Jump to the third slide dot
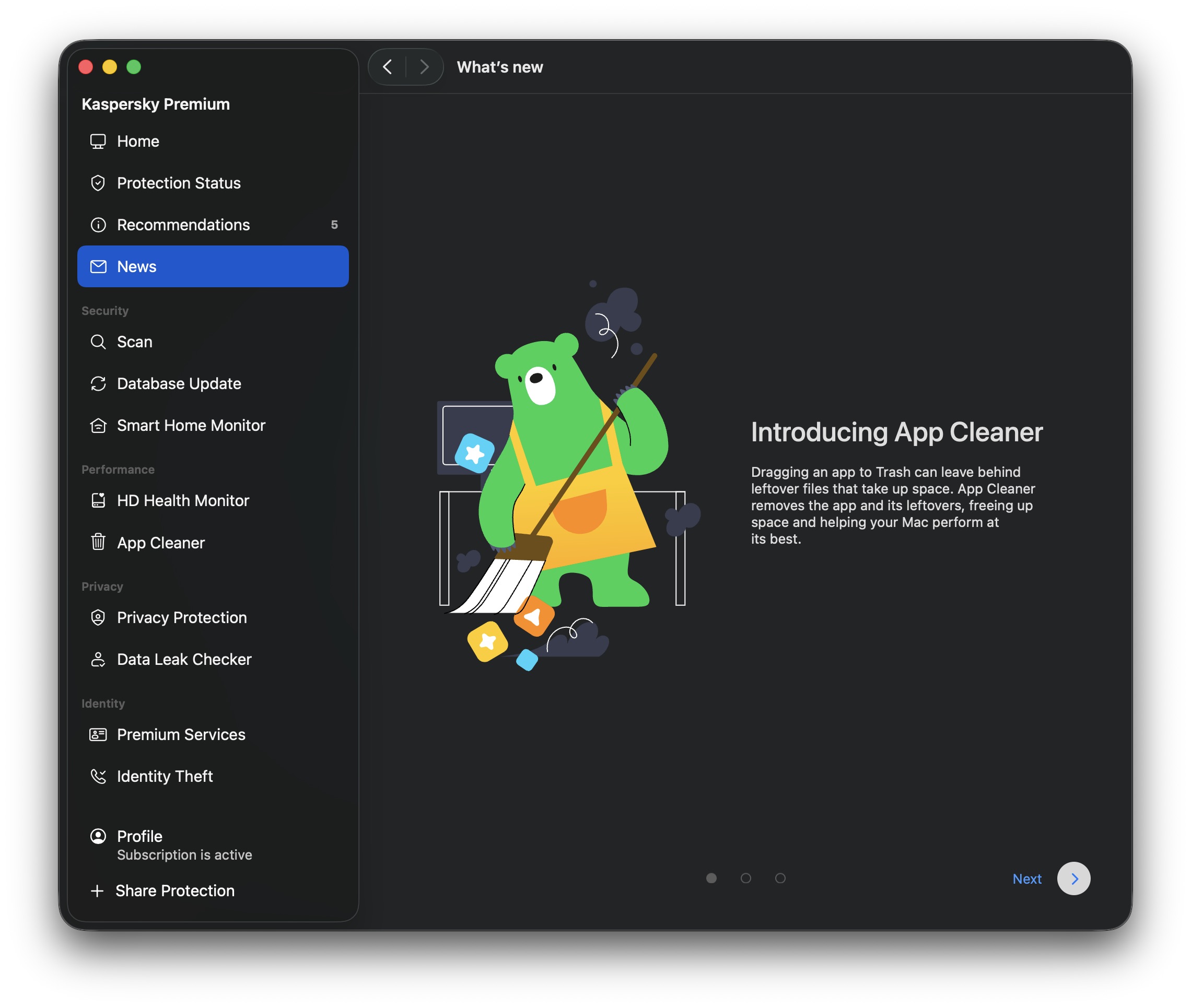Viewport: 1191px width, 1008px height. coord(780,878)
